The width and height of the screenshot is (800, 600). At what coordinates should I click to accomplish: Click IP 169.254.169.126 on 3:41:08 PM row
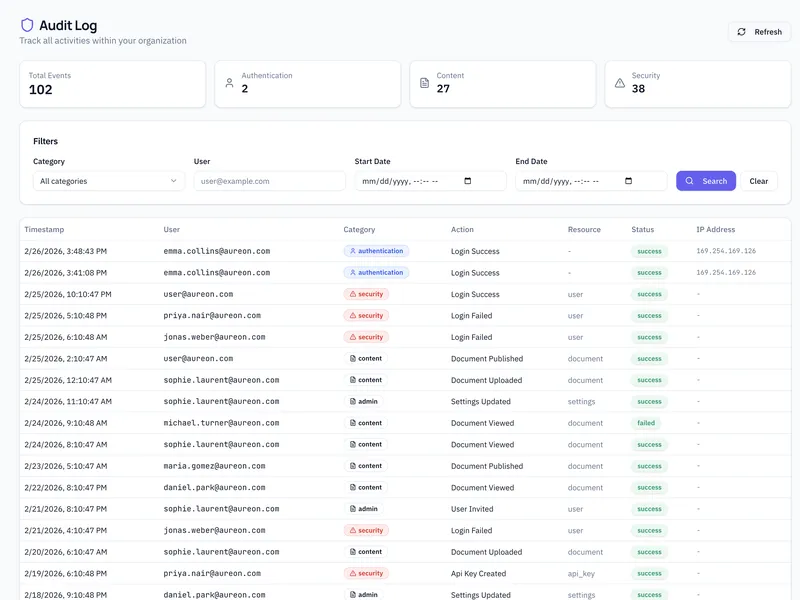pyautogui.click(x=726, y=272)
